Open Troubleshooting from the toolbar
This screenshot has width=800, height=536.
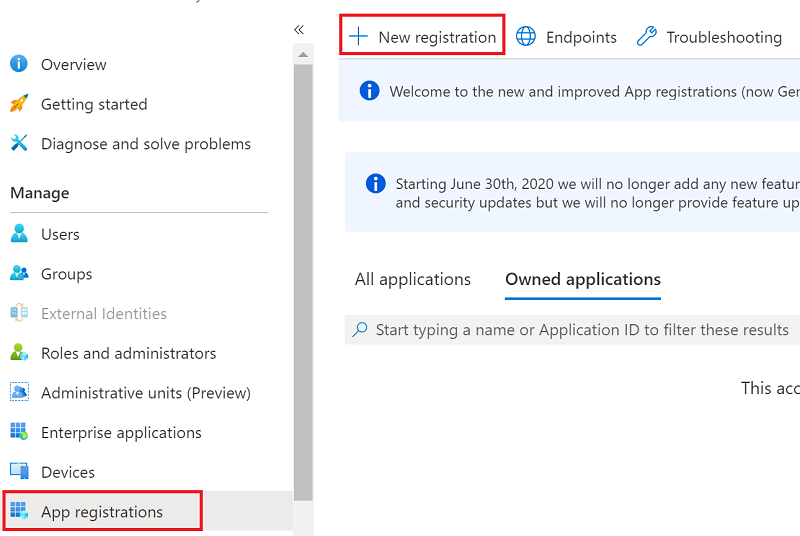710,37
